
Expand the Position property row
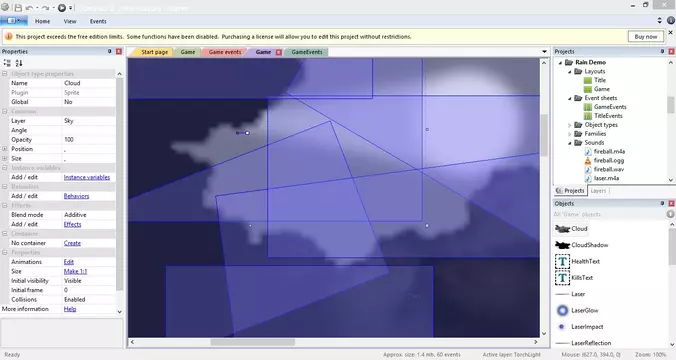pyautogui.click(x=5, y=149)
